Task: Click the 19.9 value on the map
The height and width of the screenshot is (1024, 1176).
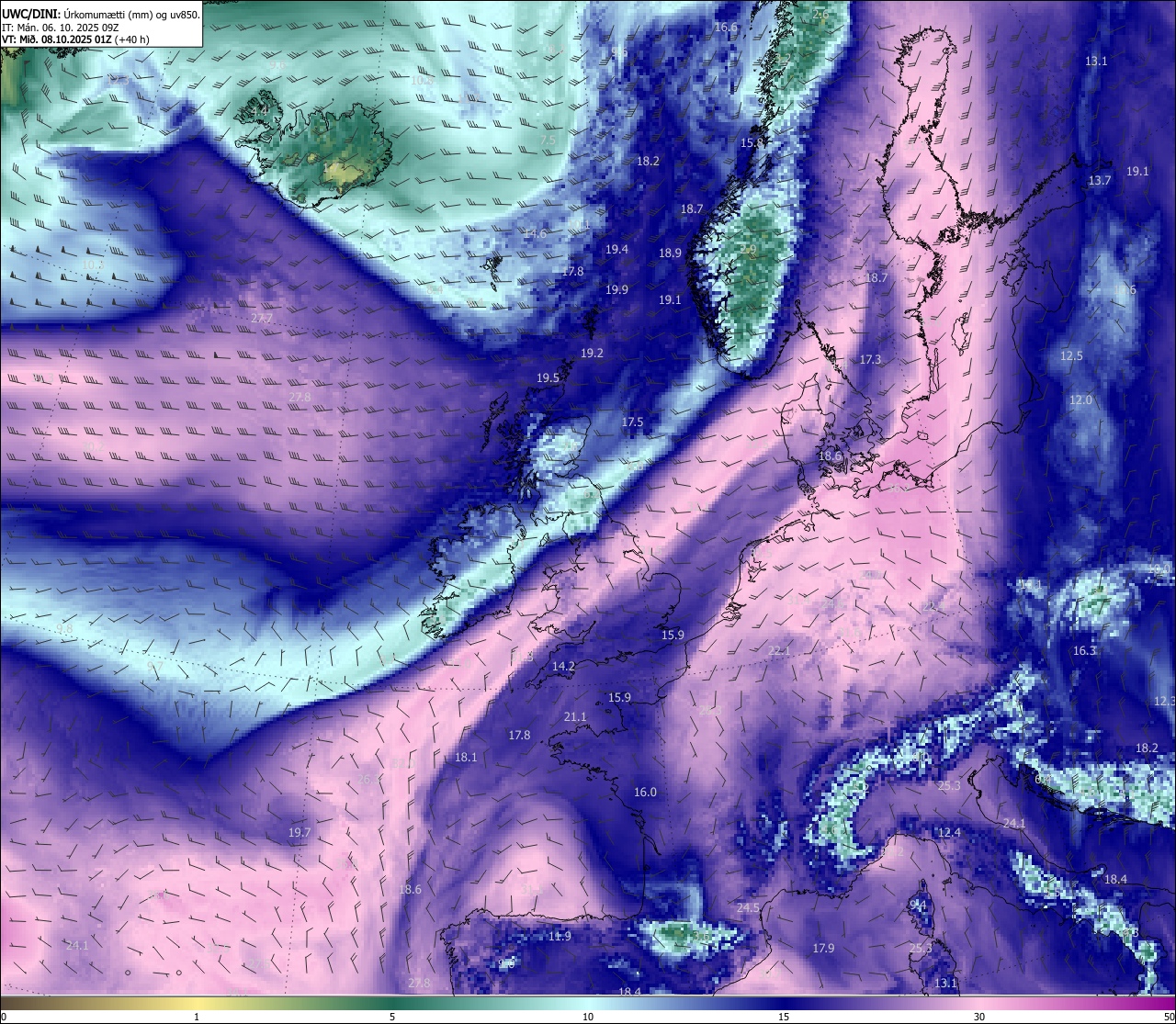Action: click(616, 290)
